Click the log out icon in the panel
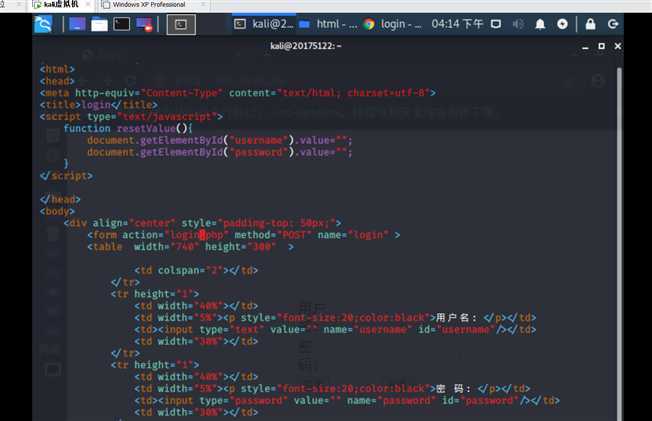Viewport: 652px width, 421px height. click(613, 24)
